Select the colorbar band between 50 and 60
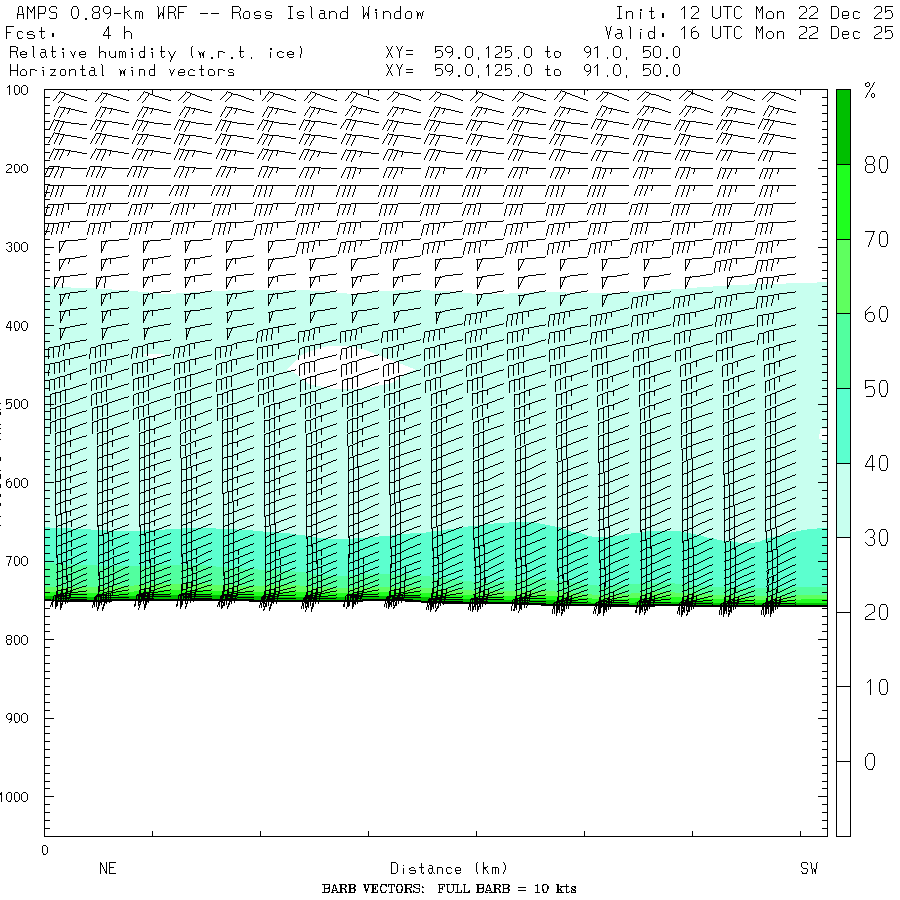The image size is (900, 900). pos(843,350)
